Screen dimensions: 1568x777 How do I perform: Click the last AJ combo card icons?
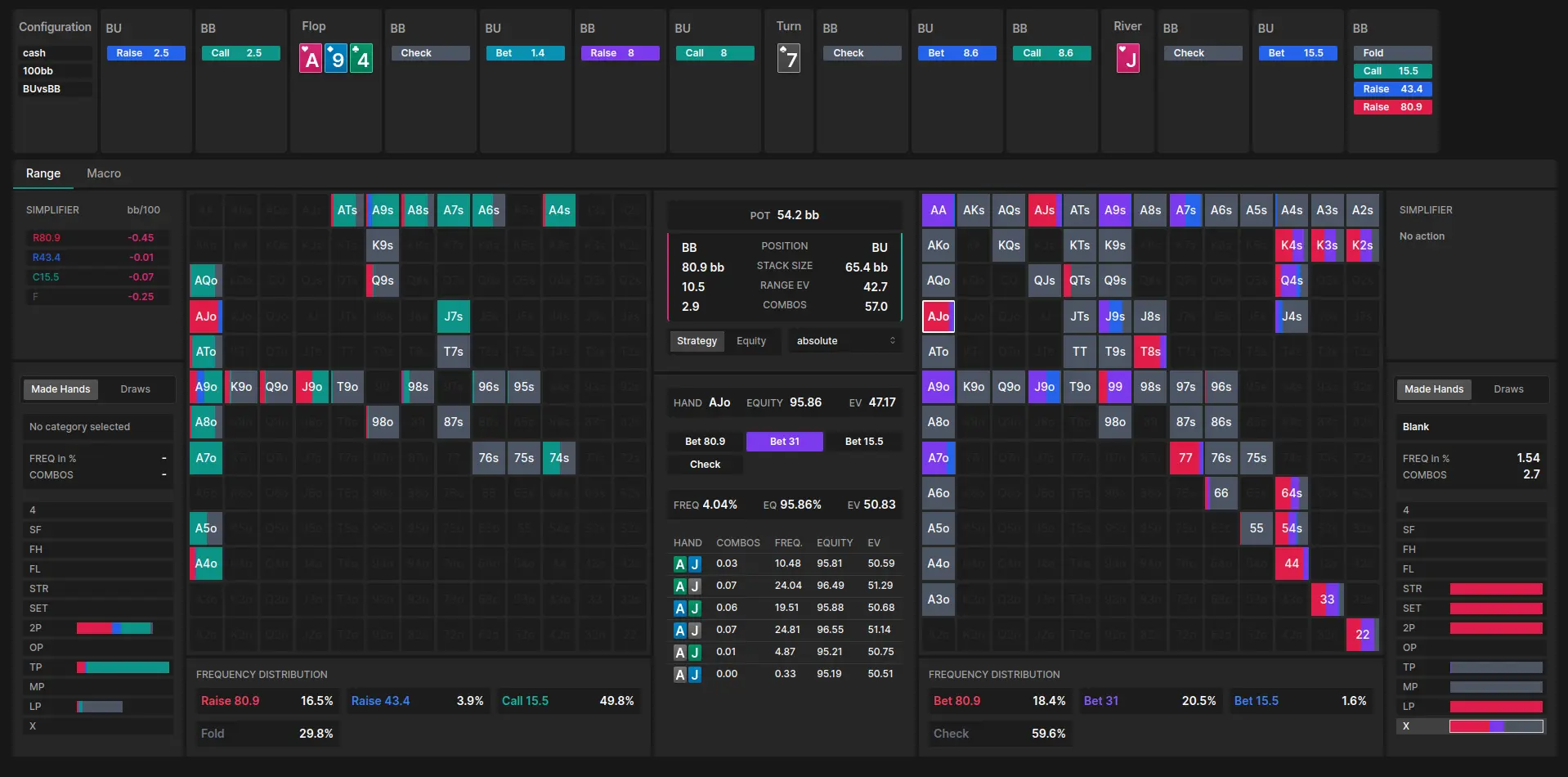pyautogui.click(x=687, y=674)
